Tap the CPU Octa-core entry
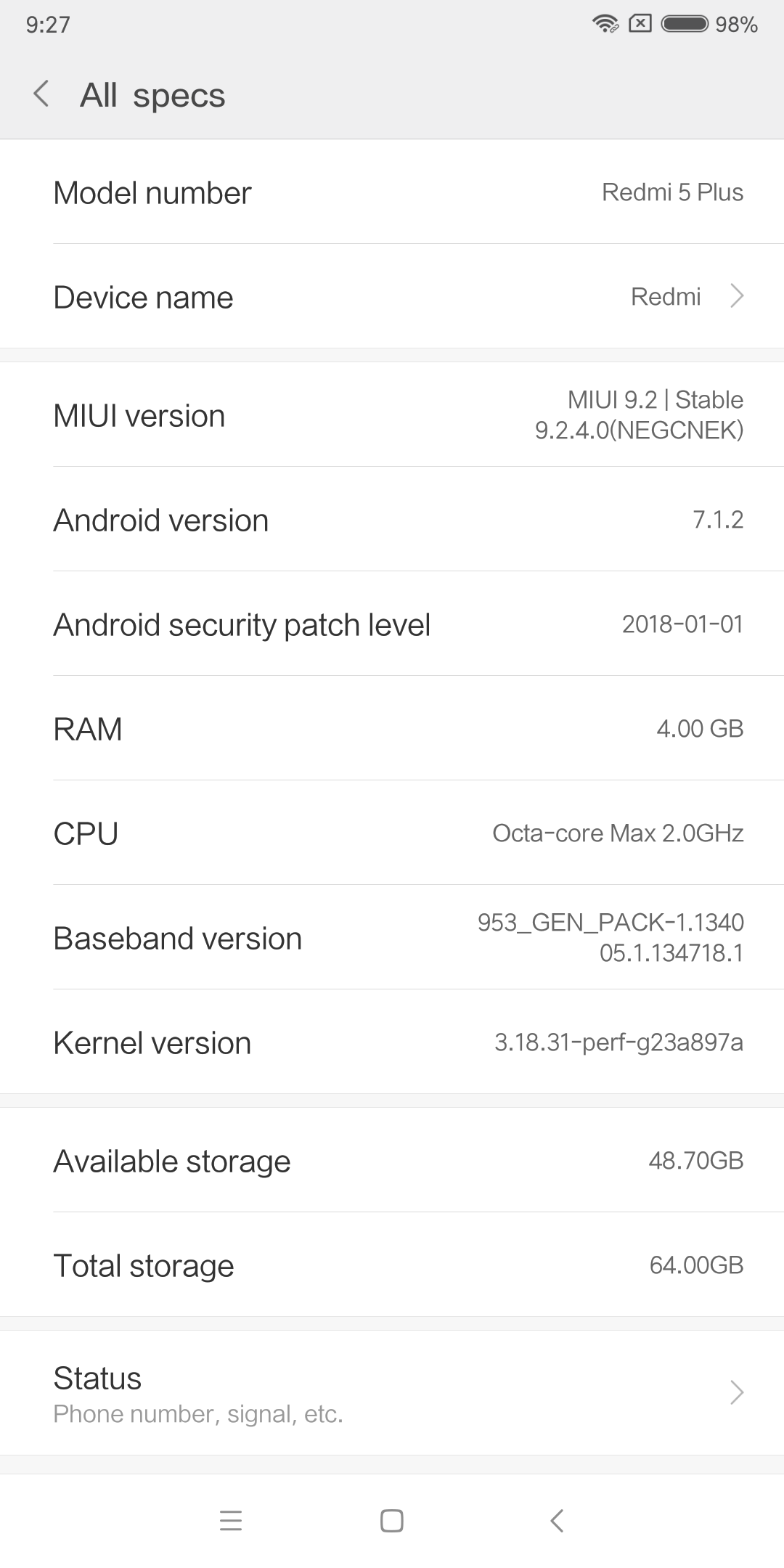The image size is (784, 1568). pyautogui.click(x=392, y=833)
